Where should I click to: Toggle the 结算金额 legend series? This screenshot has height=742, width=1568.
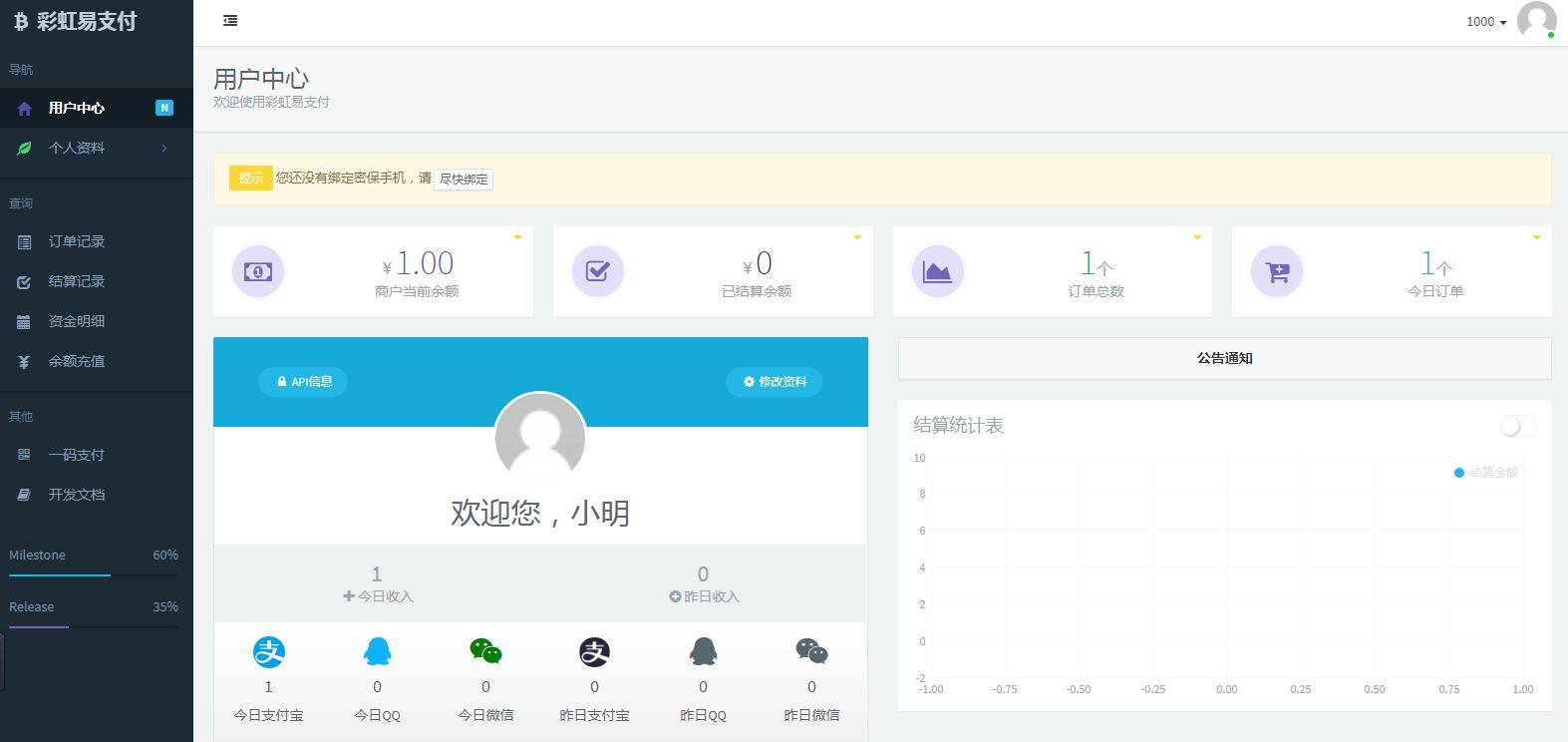pyautogui.click(x=1486, y=473)
